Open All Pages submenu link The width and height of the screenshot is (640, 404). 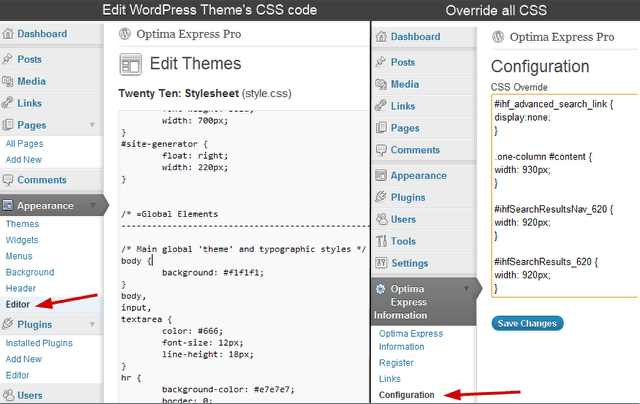coord(24,144)
